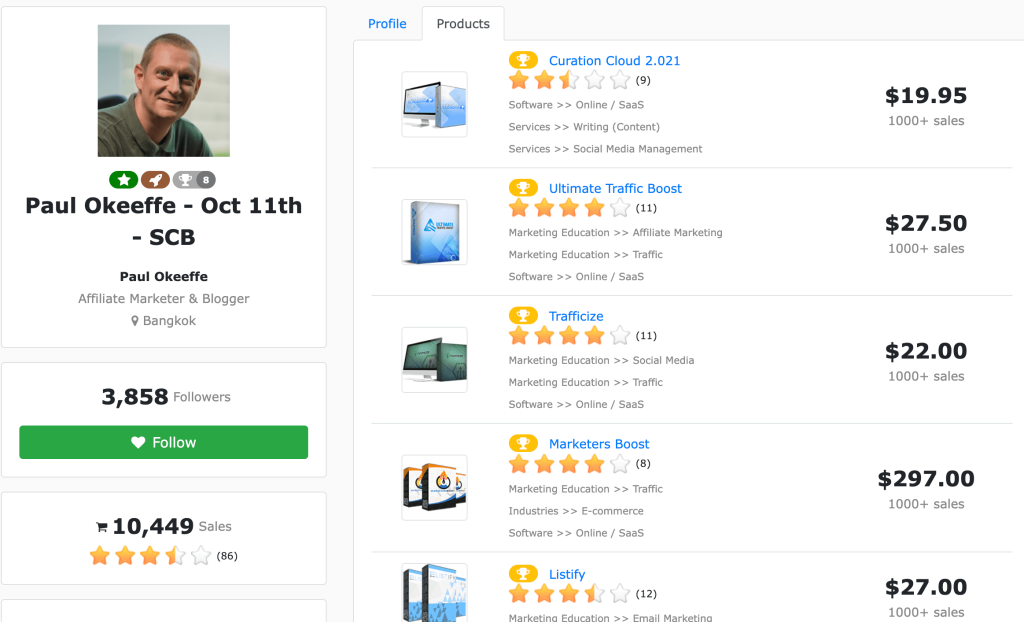The image size is (1024, 622).
Task: Open the Products tab
Action: 462,23
